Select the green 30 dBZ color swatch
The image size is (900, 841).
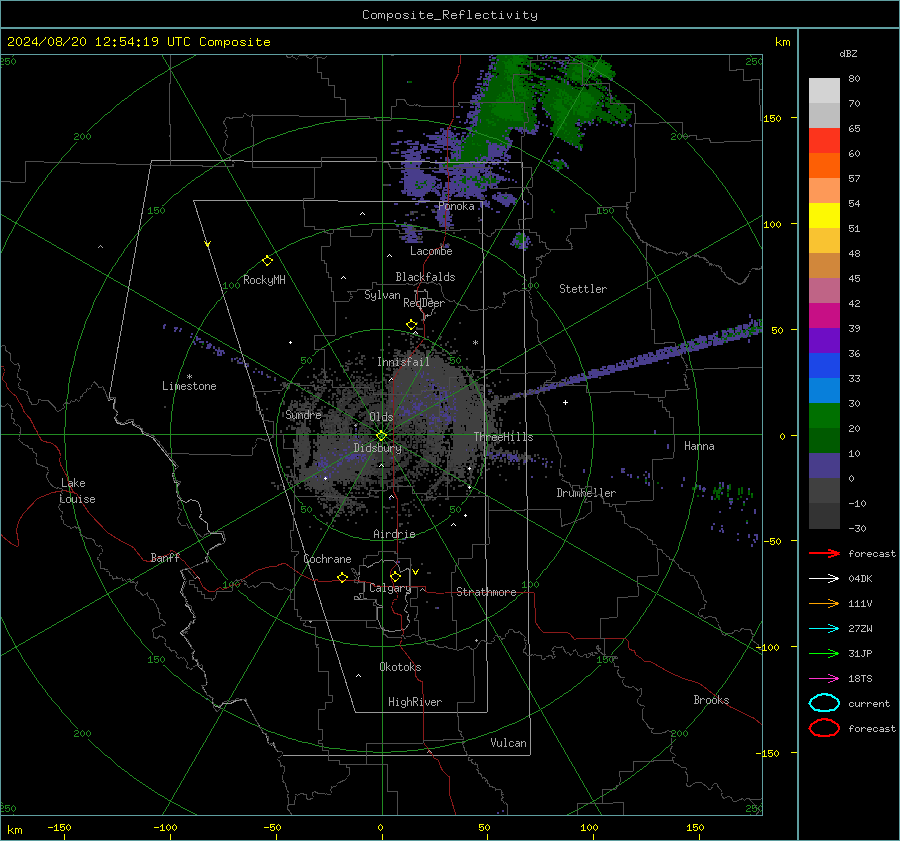tap(824, 416)
